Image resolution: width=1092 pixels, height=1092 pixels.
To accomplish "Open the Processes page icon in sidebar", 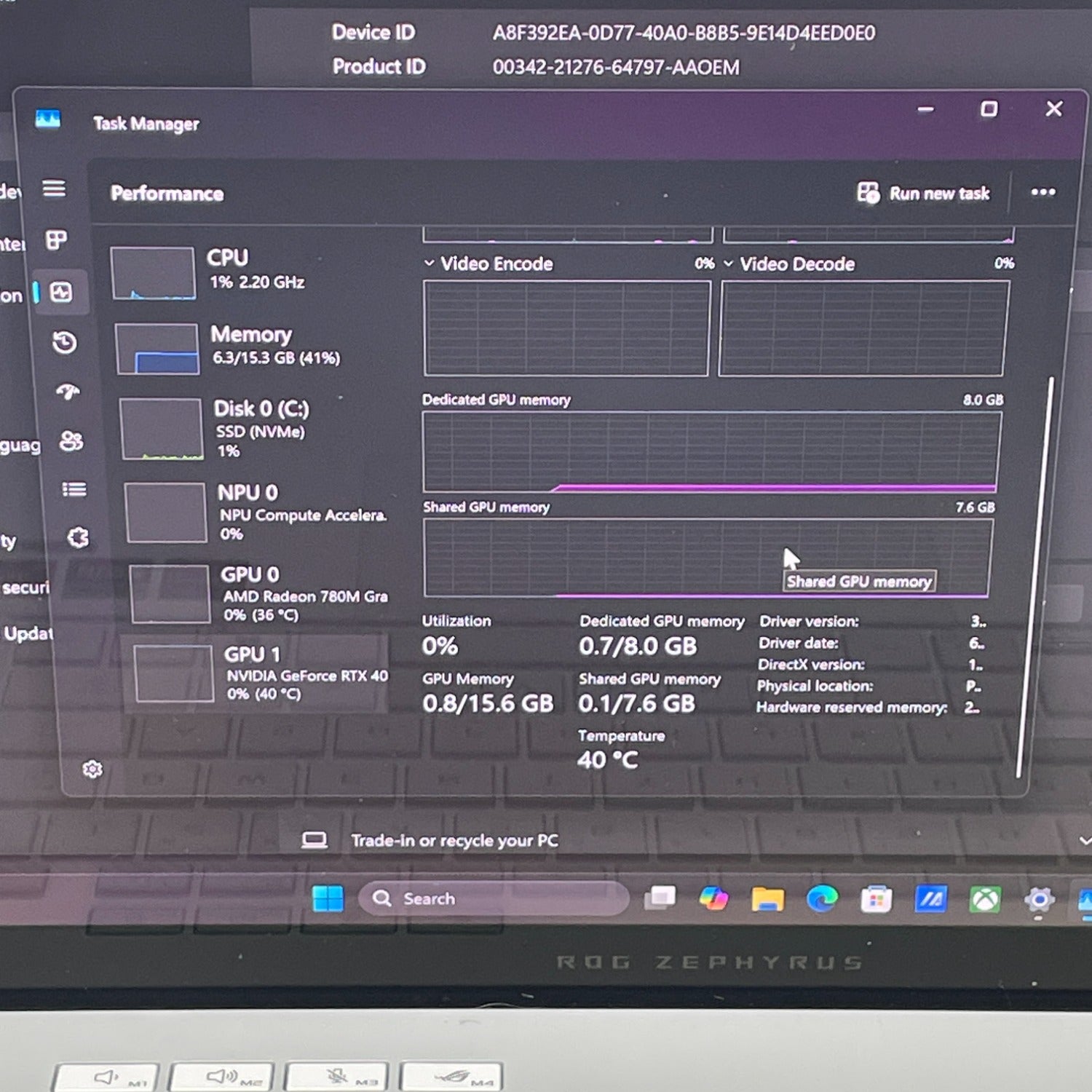I will click(57, 240).
